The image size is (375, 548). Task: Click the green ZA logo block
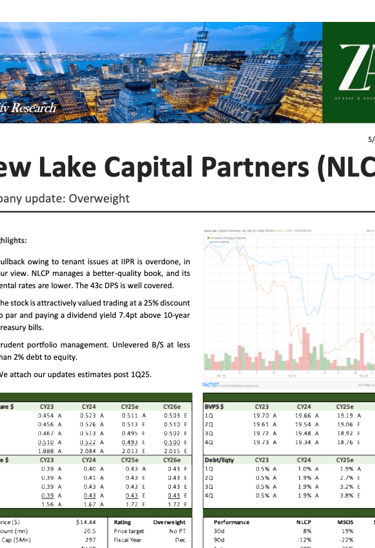point(348,72)
